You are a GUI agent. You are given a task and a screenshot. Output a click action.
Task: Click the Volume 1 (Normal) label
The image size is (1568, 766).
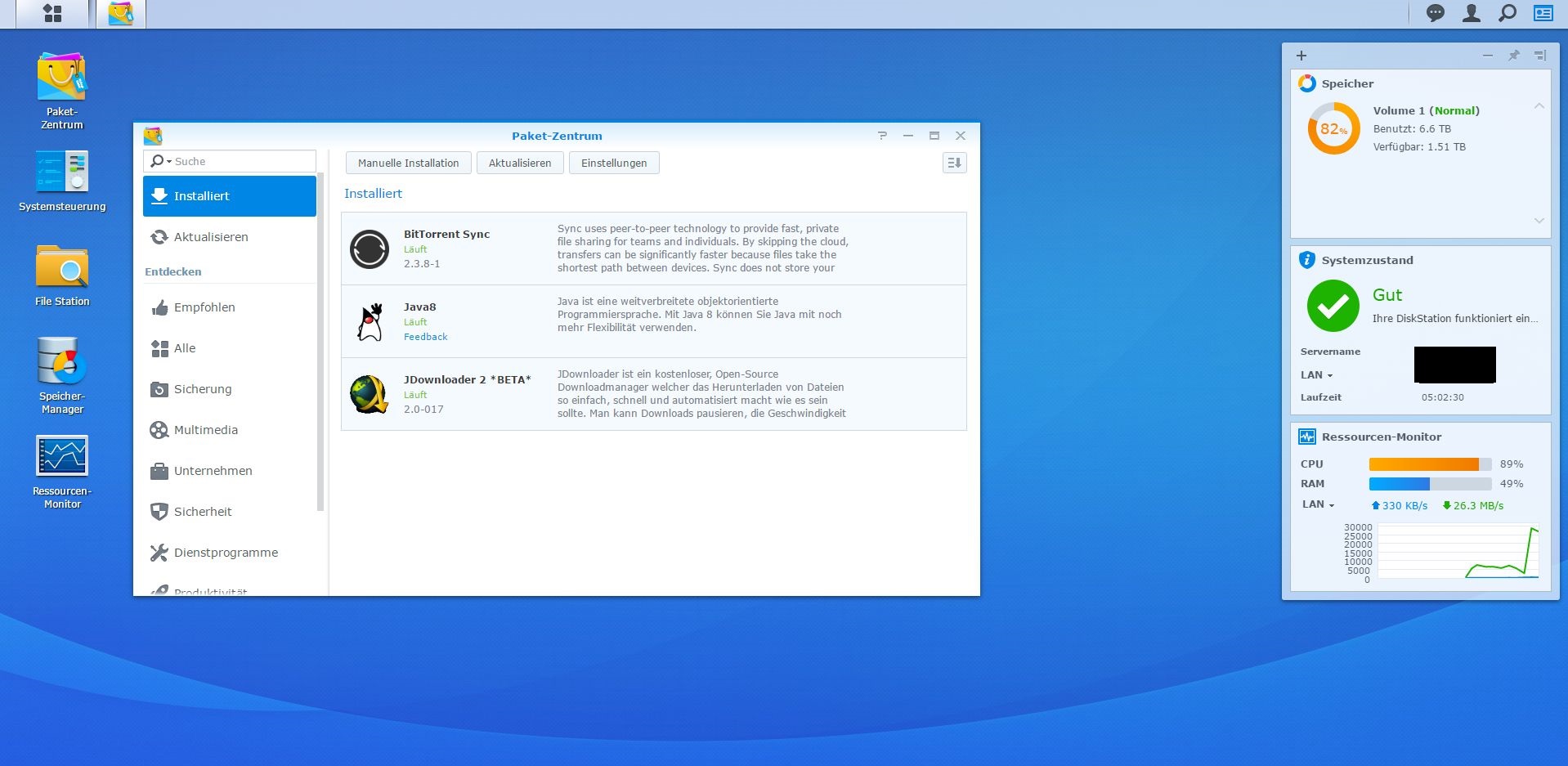coord(1427,110)
